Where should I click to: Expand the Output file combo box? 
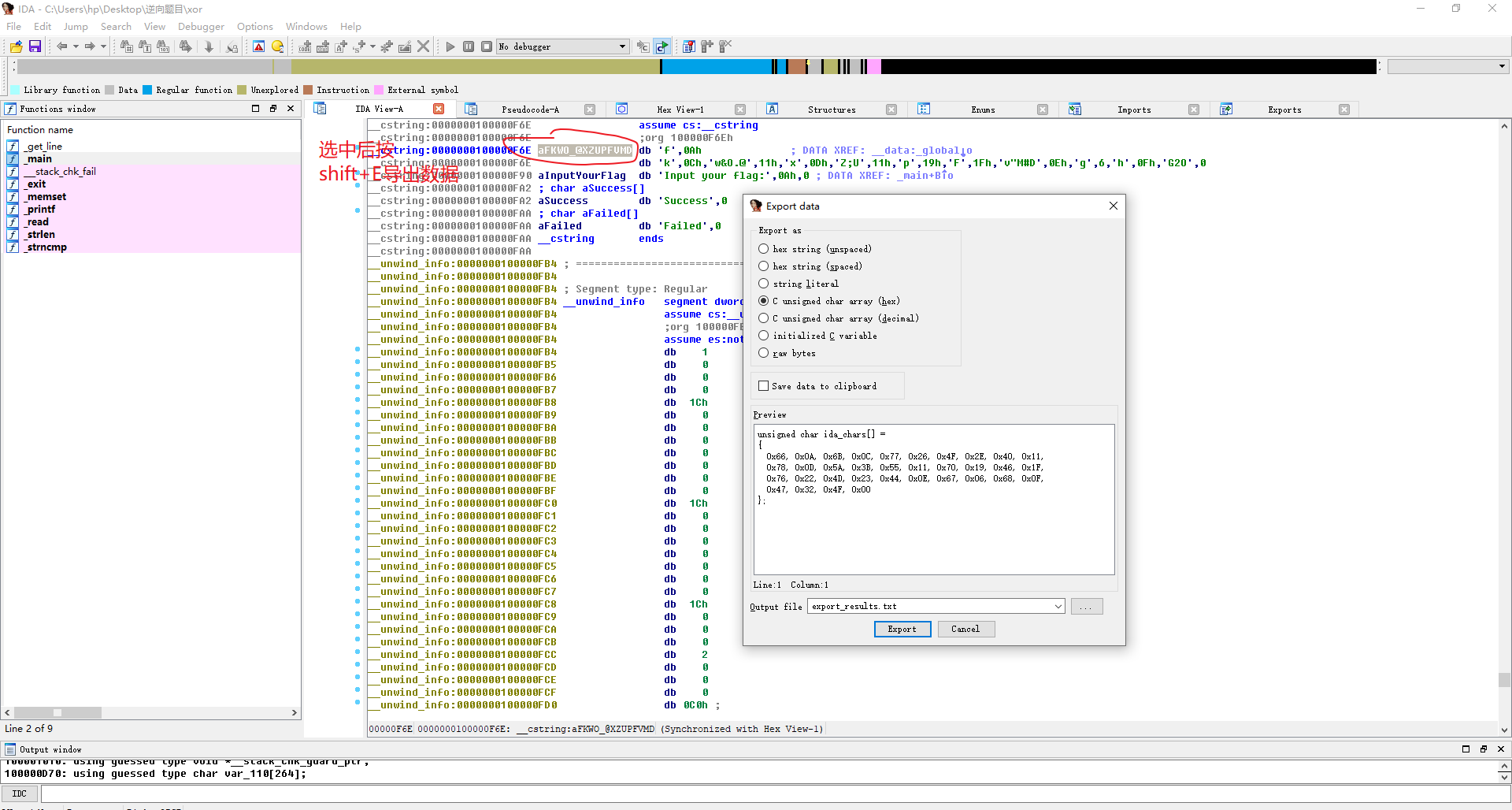coord(1058,607)
